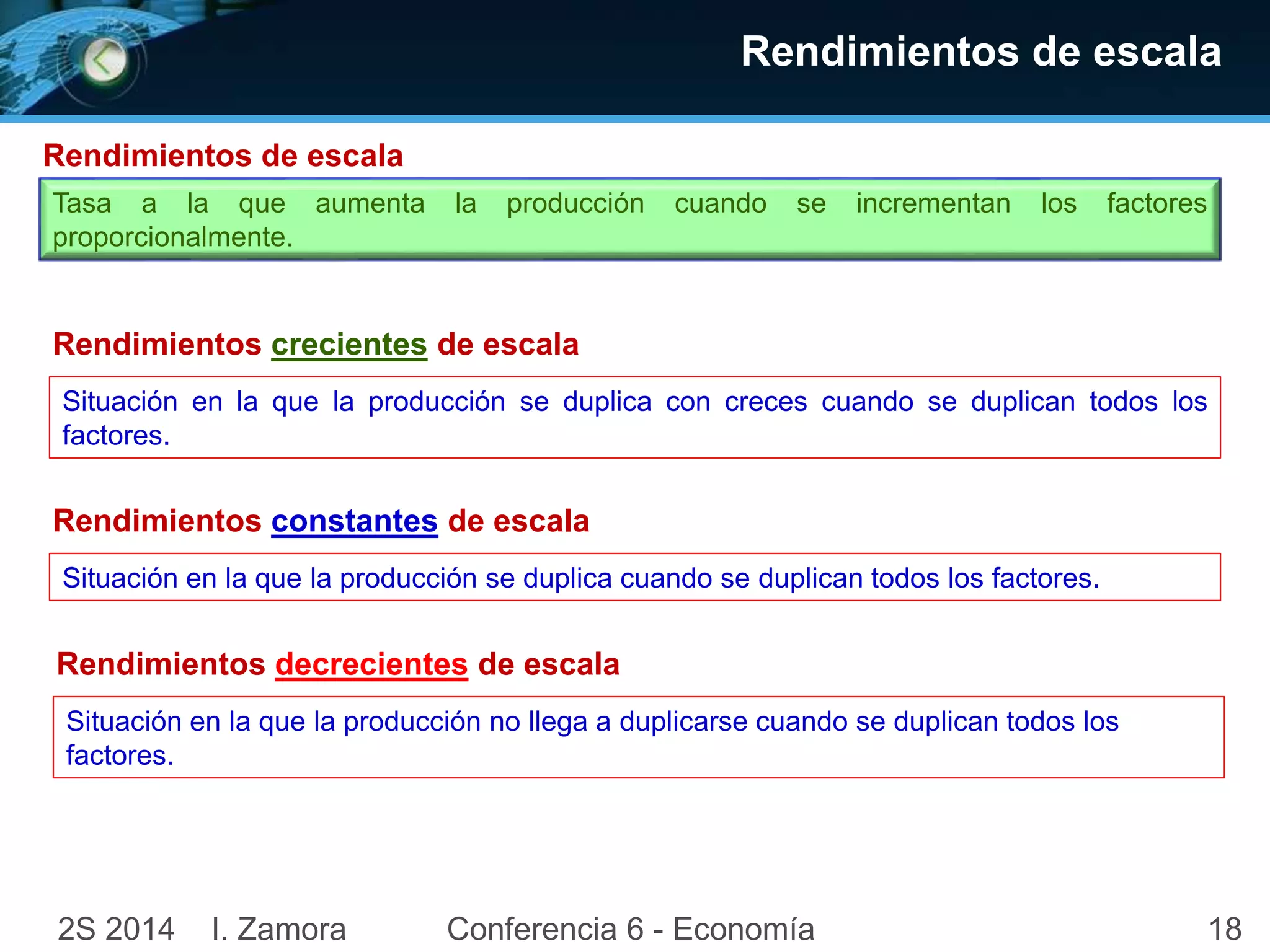Click the word 'Rendimientos' before 'crecientes'
The width and height of the screenshot is (1270, 952).
[157, 345]
